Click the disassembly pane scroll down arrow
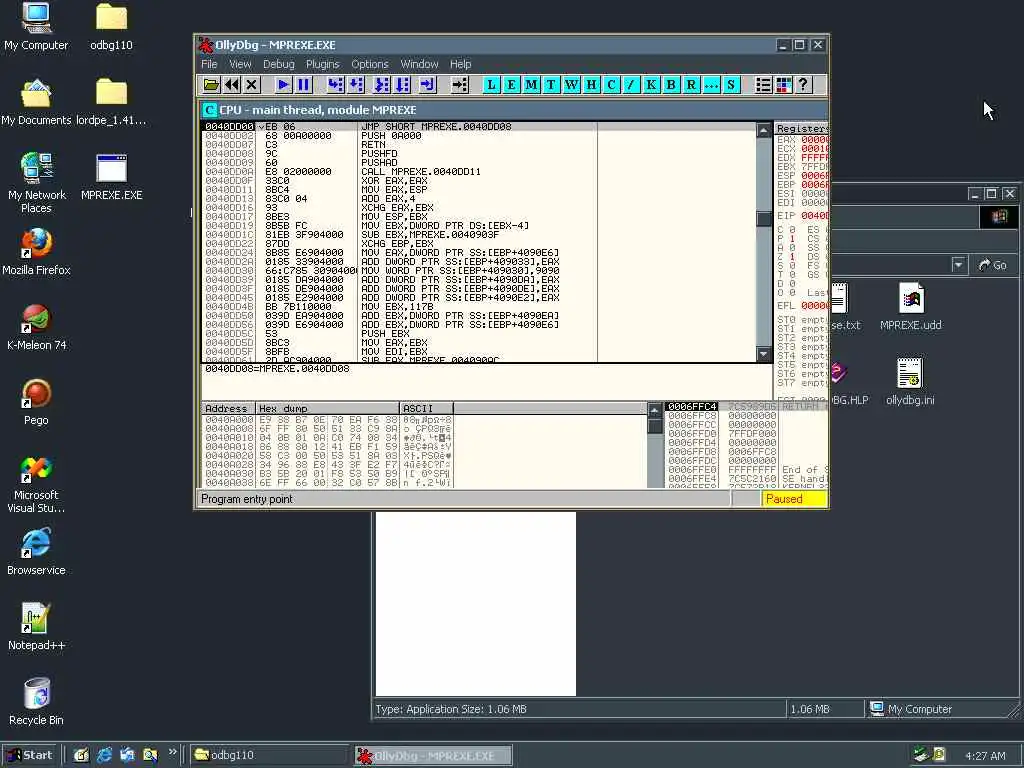 click(x=763, y=354)
